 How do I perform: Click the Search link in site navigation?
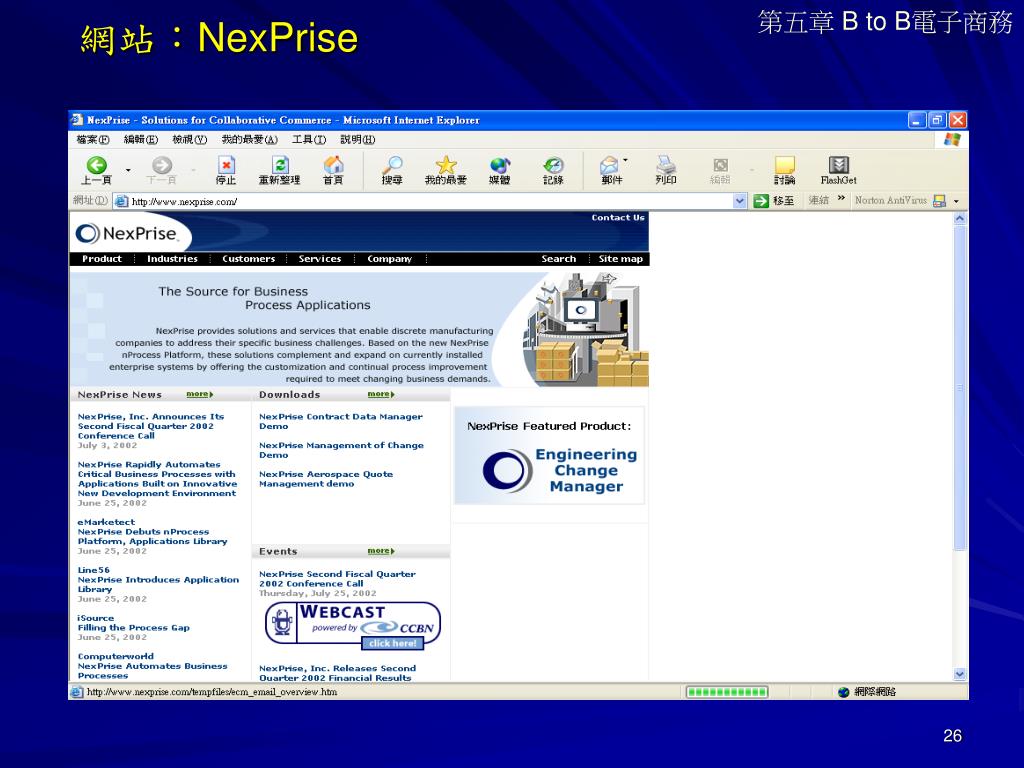(x=559, y=259)
